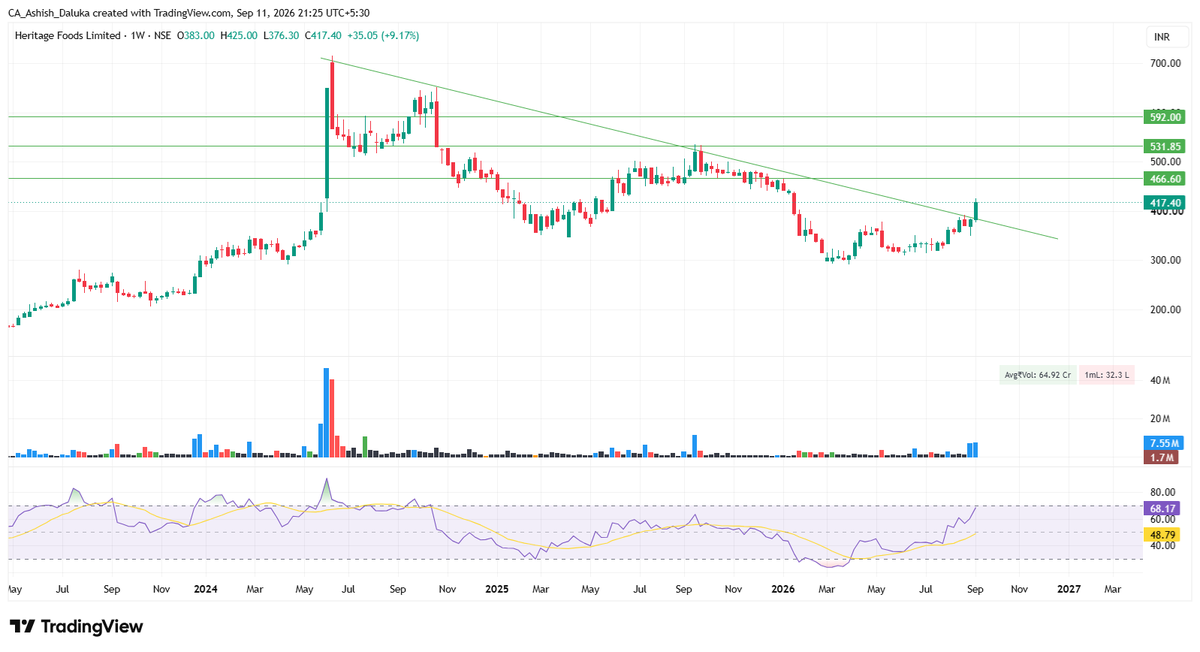This screenshot has height=652, width=1200.
Task: Click the 80.00 RSI axis label
Action: point(1163,492)
